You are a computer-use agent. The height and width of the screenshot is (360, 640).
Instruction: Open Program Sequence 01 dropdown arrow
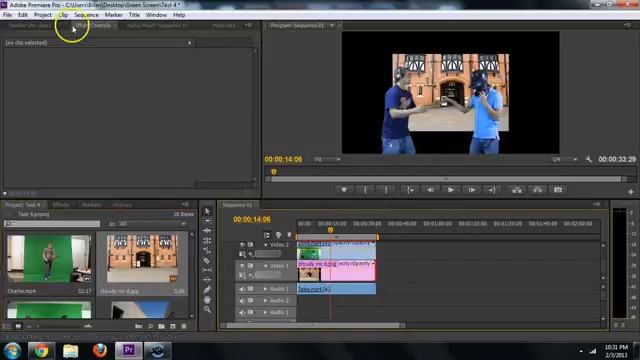(x=332, y=25)
